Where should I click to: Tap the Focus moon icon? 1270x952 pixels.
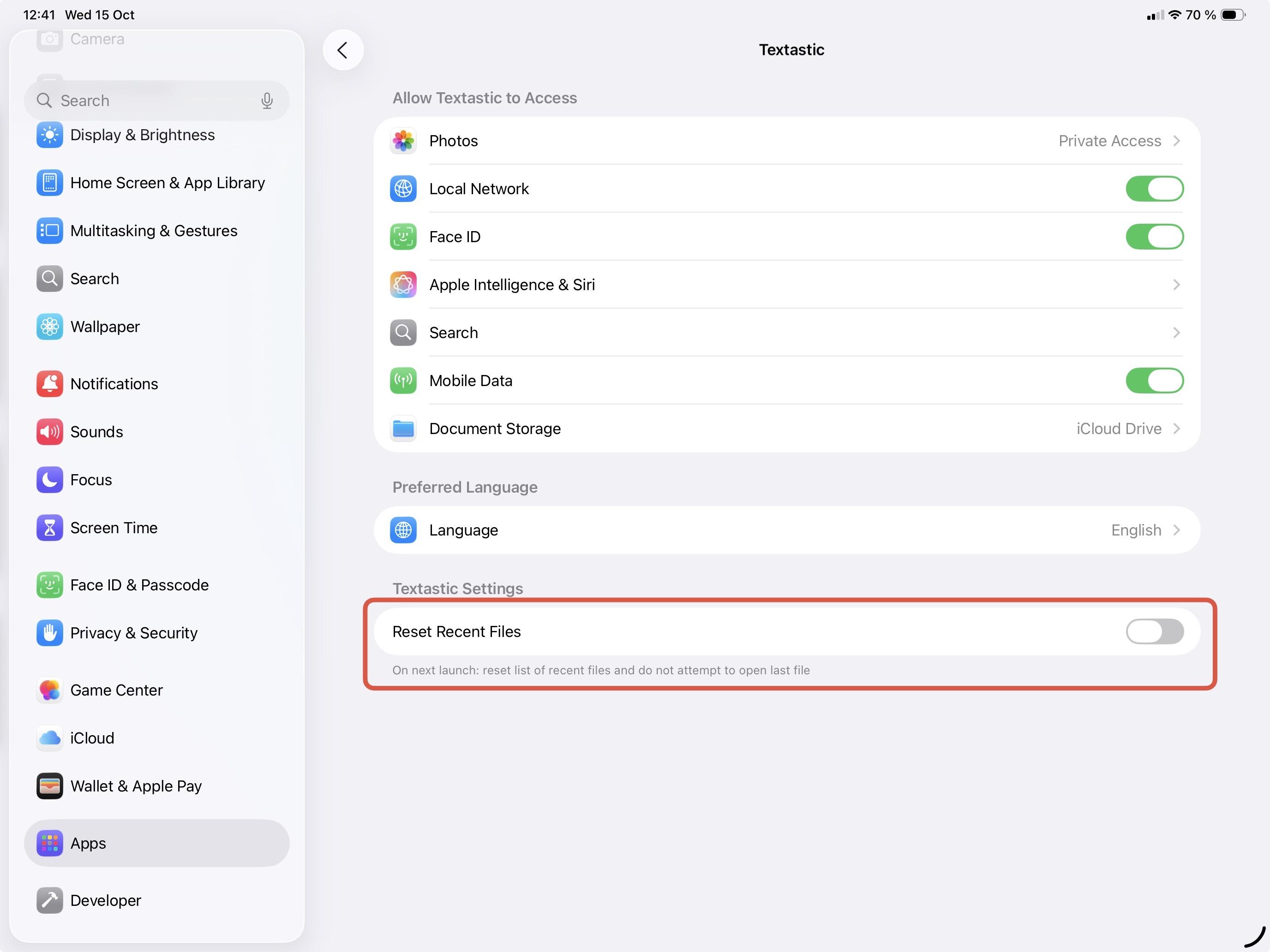pos(49,479)
